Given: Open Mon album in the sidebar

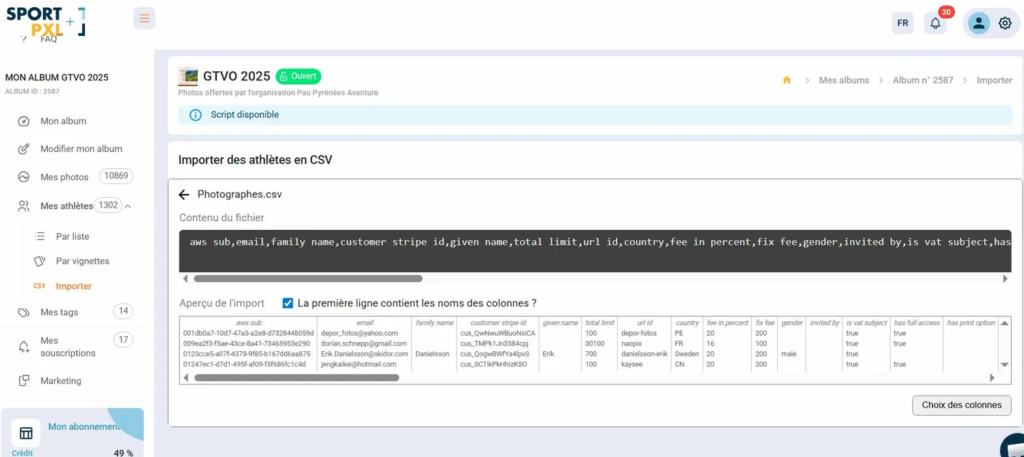Looking at the screenshot, I should (63, 121).
